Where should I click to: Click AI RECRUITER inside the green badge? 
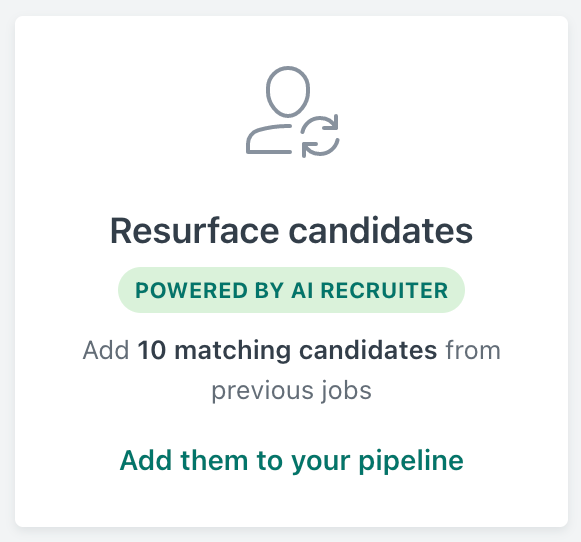(x=370, y=290)
